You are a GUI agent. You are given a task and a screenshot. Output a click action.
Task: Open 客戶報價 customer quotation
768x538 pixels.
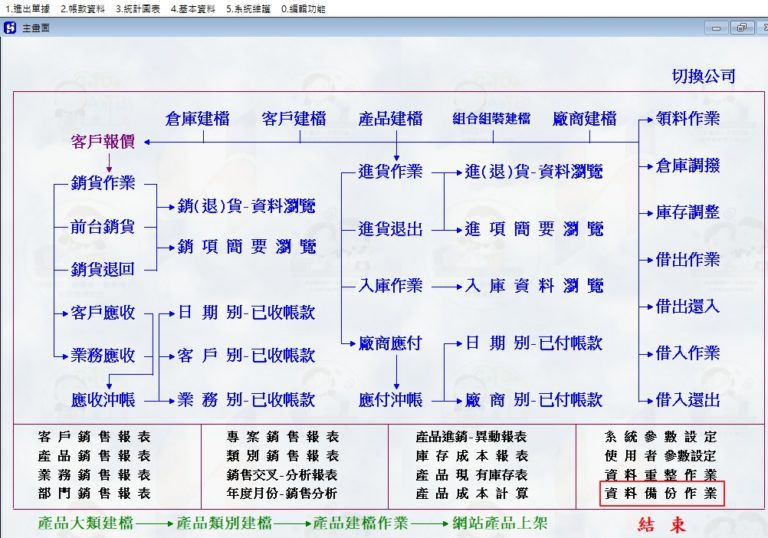click(x=103, y=142)
